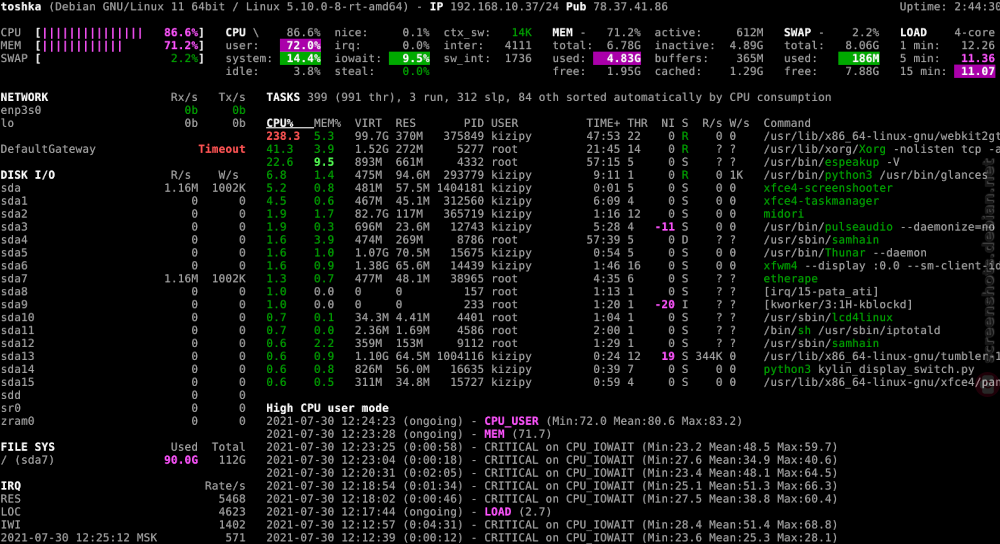The image size is (1000, 544).
Task: Select the sr0 disk row
Action: (x=123, y=408)
